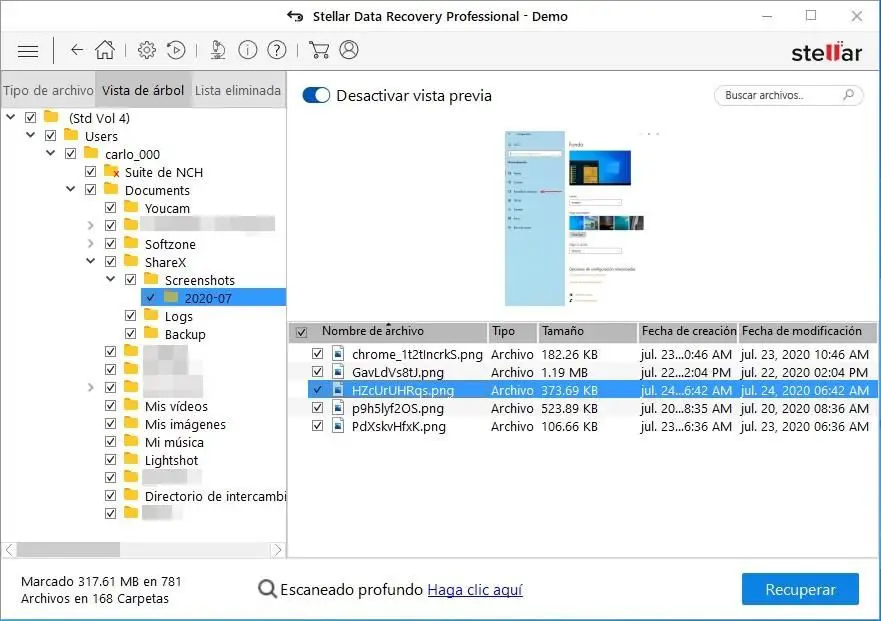
Task: Click the p9h5lyf2OS.png file icon
Action: [x=338, y=408]
